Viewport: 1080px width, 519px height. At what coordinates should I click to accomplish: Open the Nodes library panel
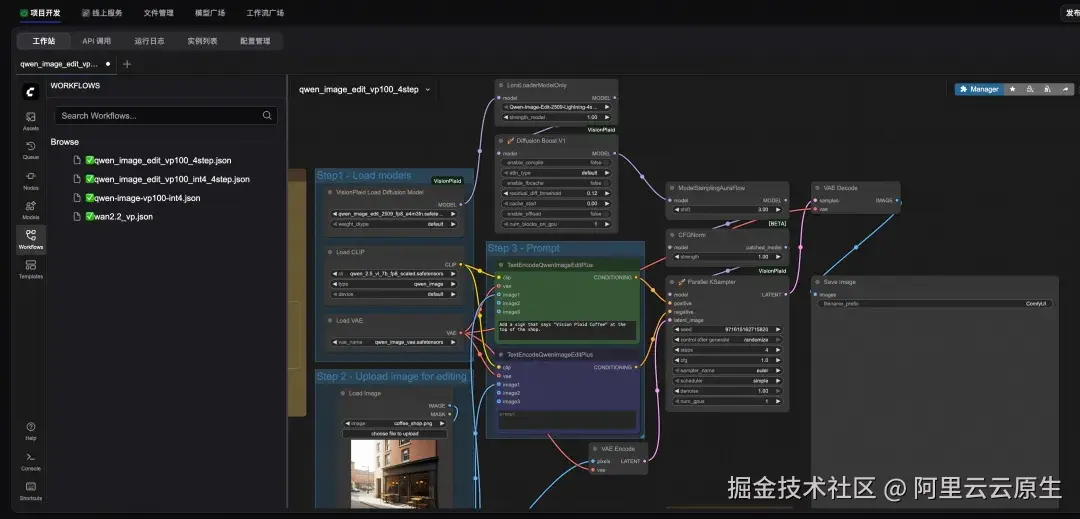[31, 180]
